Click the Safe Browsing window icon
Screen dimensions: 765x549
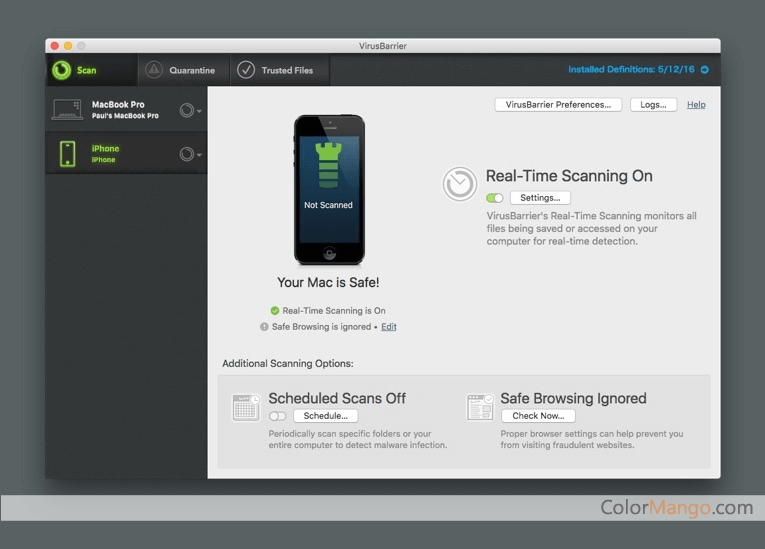479,407
